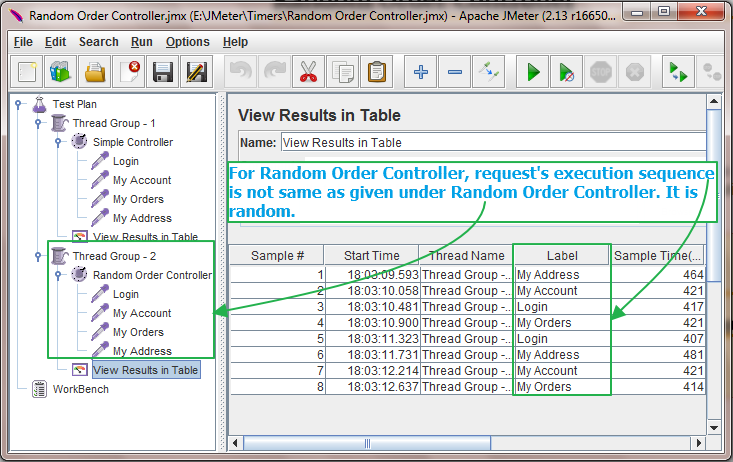The image size is (733, 462).
Task: Click the Save As pencil icon
Action: click(197, 72)
